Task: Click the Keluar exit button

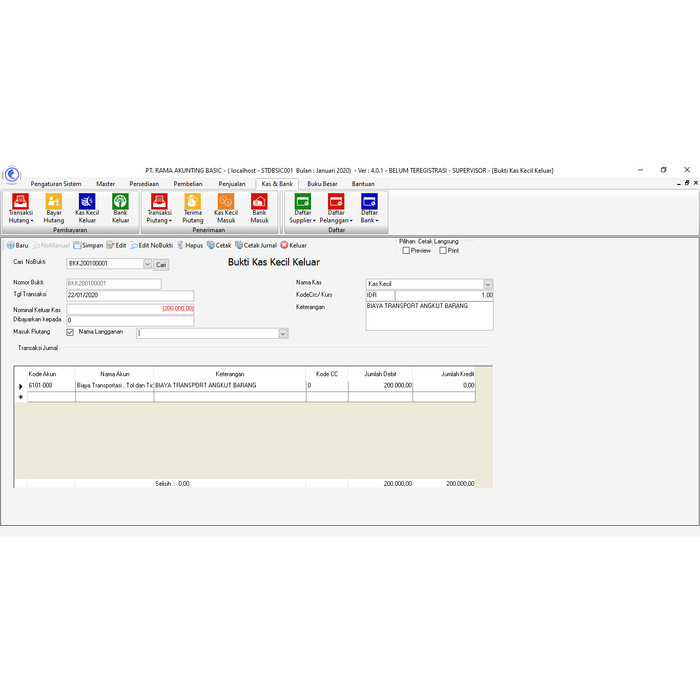Action: tap(294, 246)
